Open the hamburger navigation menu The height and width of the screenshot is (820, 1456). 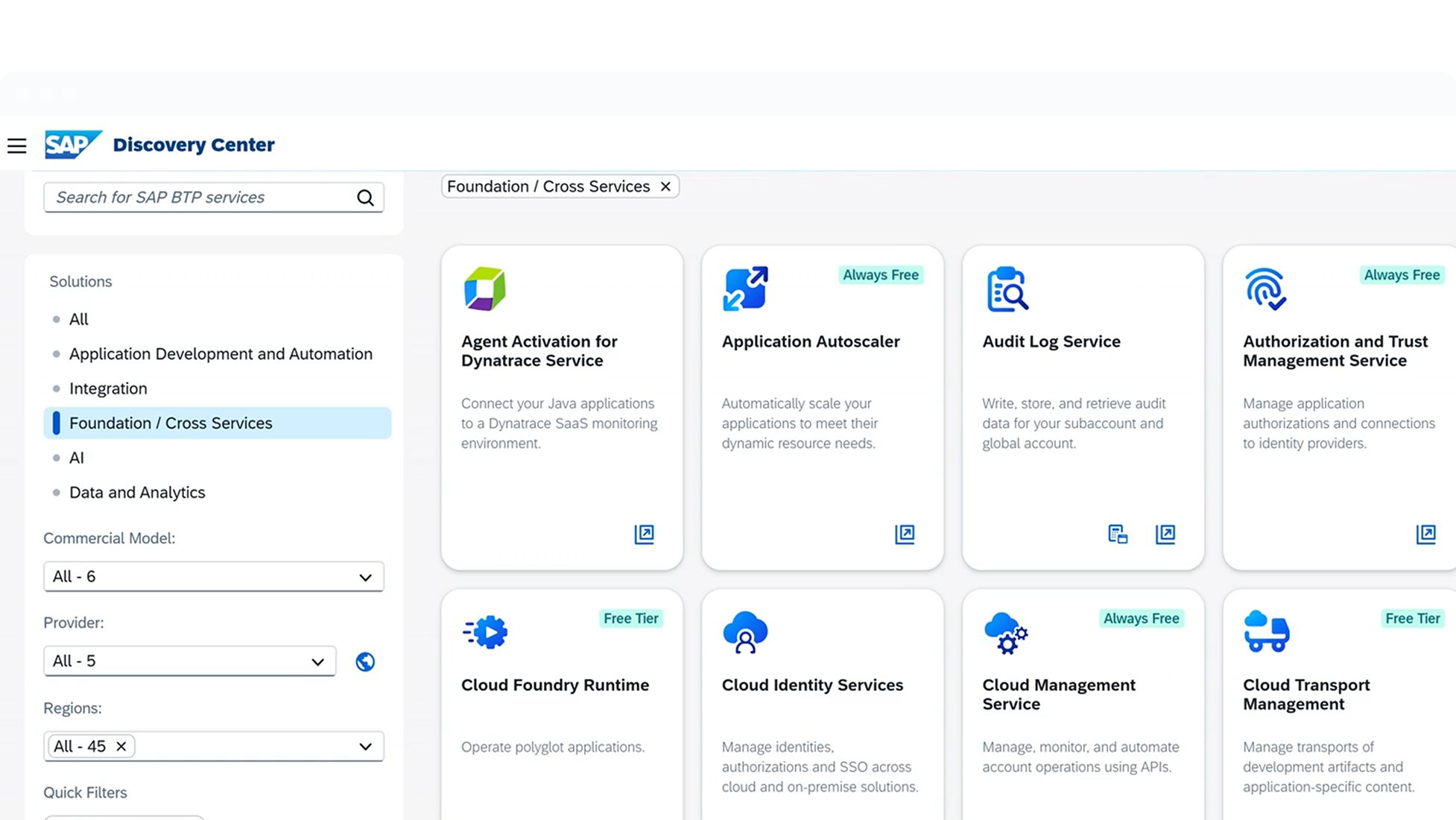(16, 145)
